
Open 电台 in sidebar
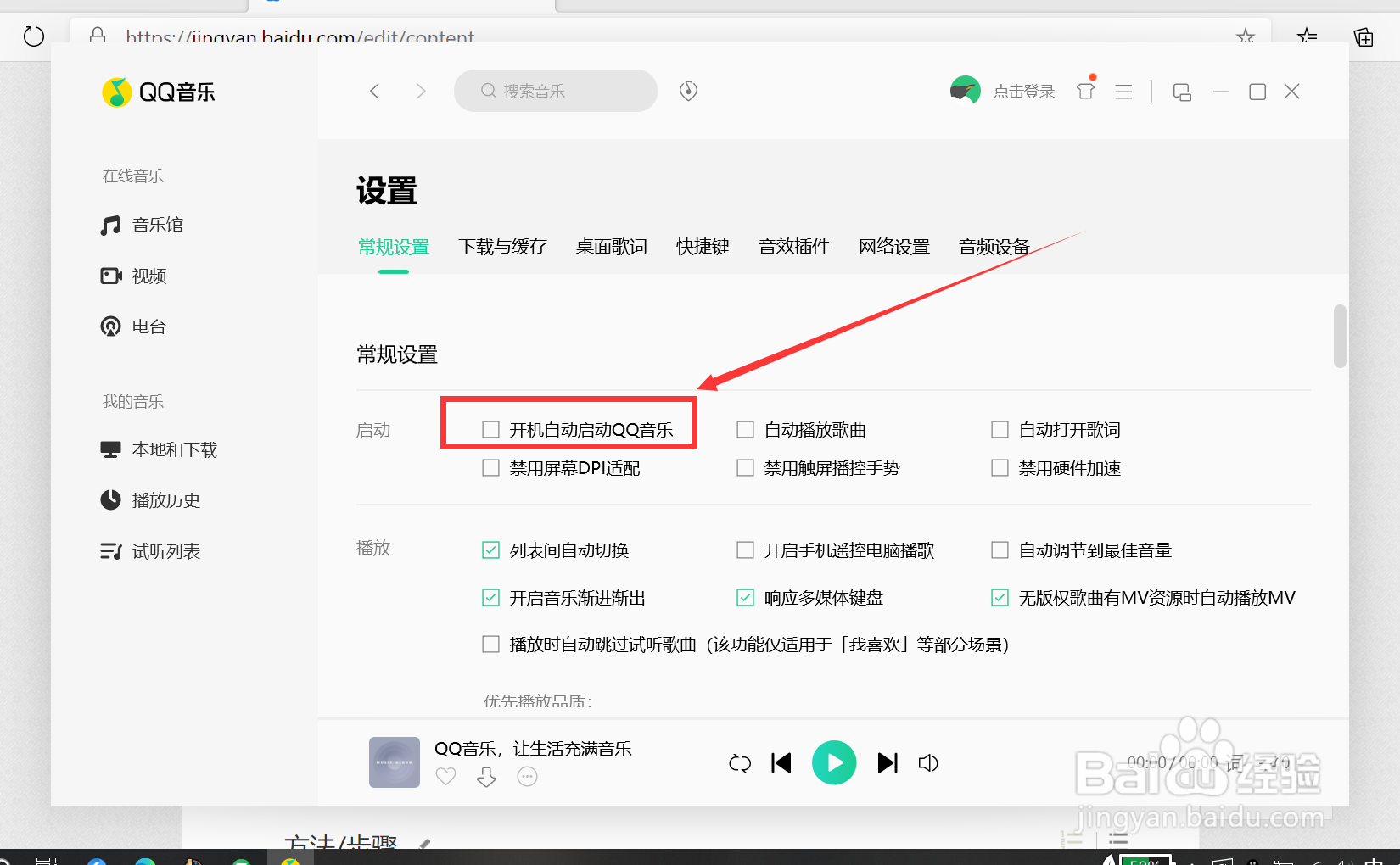pos(133,326)
